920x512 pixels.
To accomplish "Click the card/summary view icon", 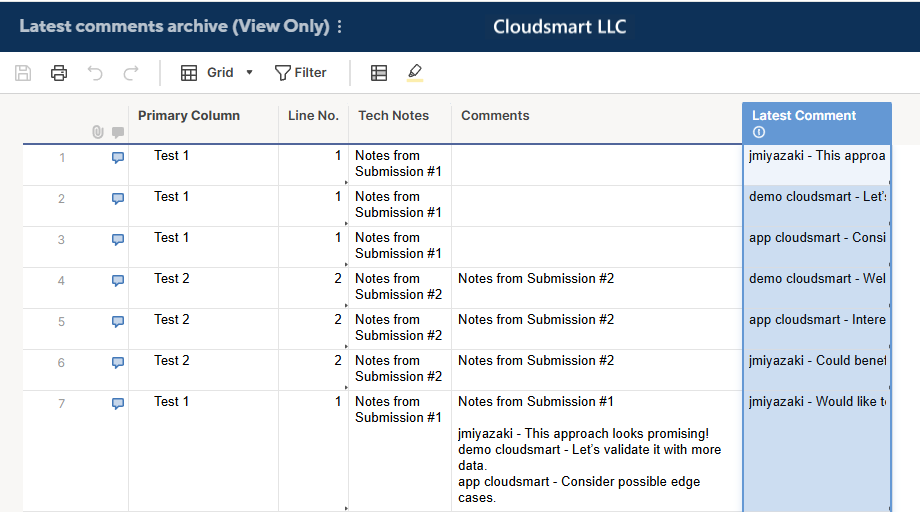I will pos(379,73).
